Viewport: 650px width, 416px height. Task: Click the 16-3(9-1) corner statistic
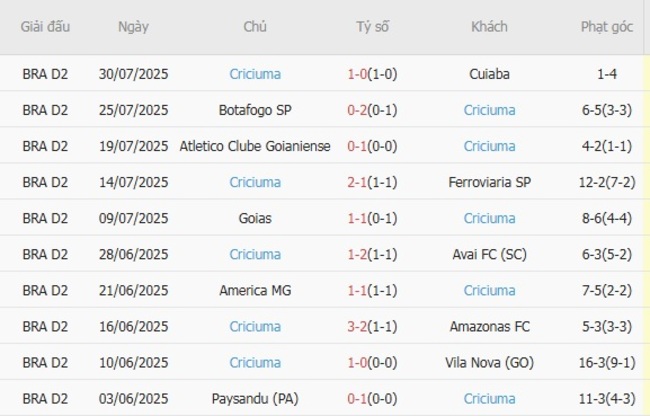(607, 362)
